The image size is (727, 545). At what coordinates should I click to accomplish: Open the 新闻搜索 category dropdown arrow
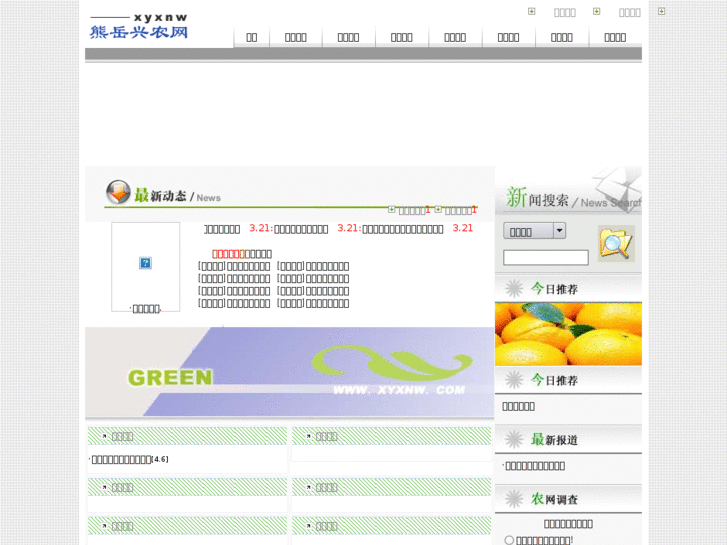(560, 231)
